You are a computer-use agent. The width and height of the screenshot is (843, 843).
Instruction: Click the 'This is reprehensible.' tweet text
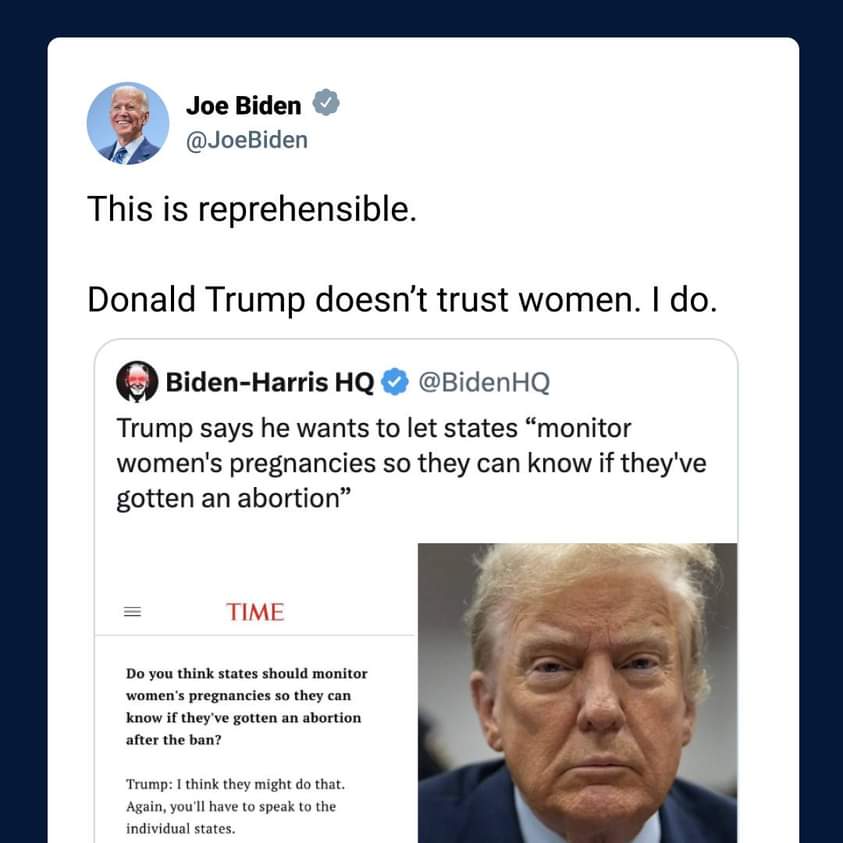pos(252,209)
